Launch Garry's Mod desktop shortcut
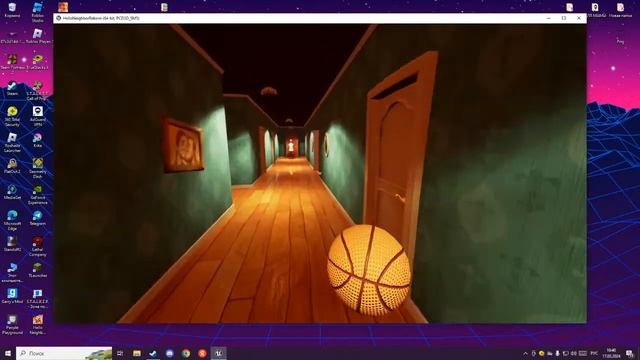The image size is (640, 360). (12, 296)
